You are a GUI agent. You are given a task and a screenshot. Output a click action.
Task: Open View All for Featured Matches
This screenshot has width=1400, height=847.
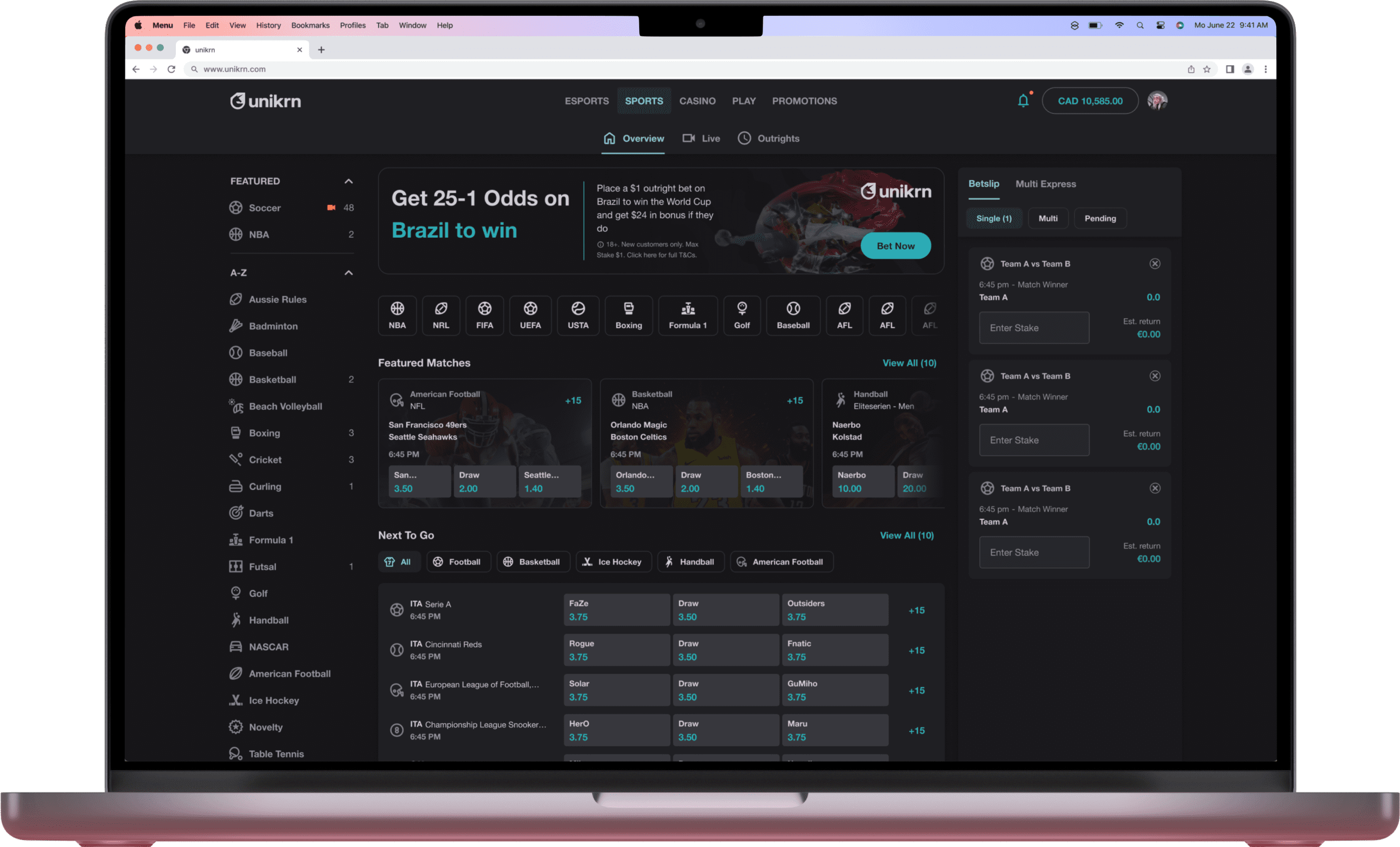(x=909, y=363)
